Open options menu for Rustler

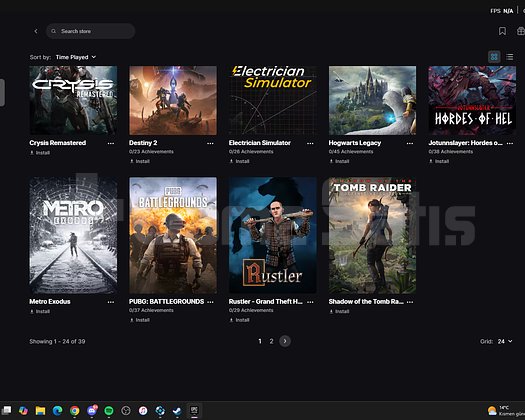click(x=310, y=302)
